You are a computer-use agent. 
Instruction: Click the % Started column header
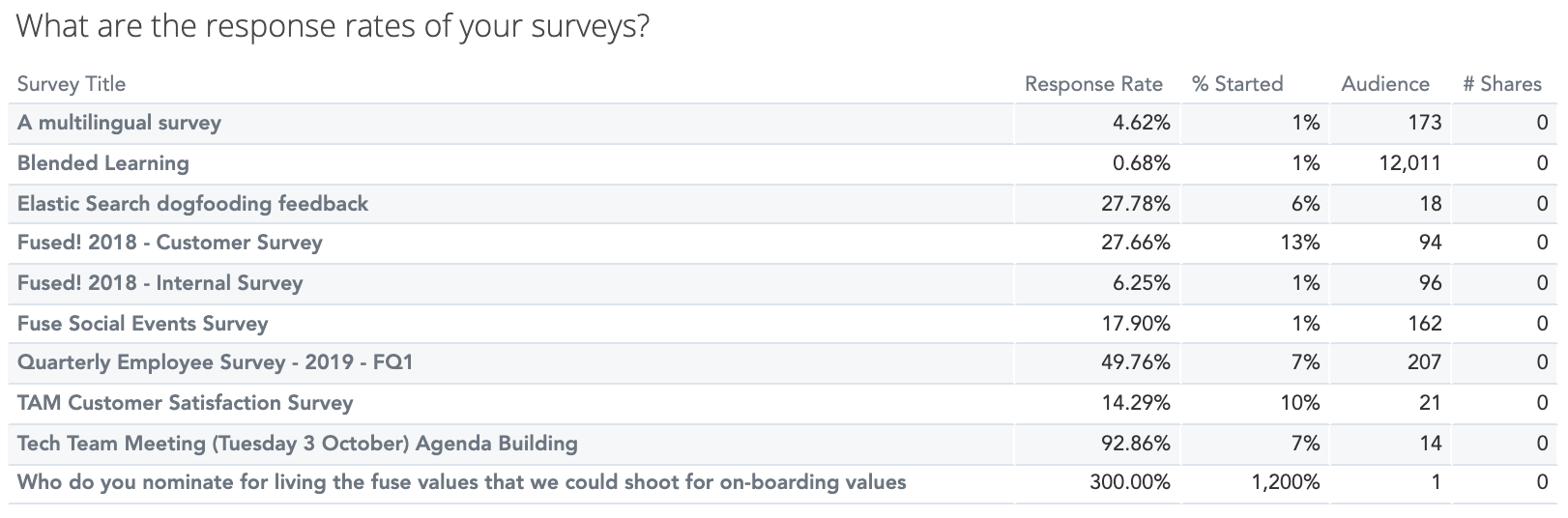click(x=1237, y=84)
